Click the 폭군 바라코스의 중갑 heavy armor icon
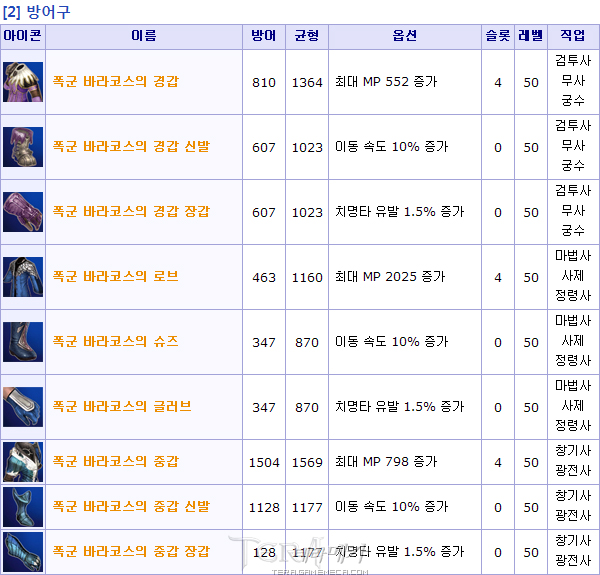 [x=23, y=462]
